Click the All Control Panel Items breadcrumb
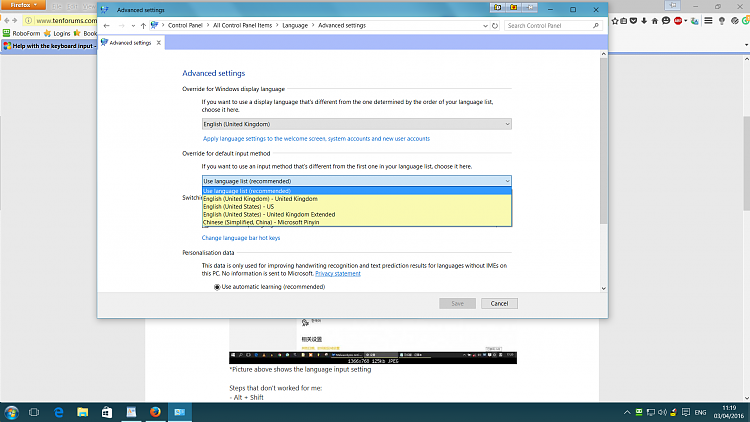750x422 pixels. coord(243,25)
